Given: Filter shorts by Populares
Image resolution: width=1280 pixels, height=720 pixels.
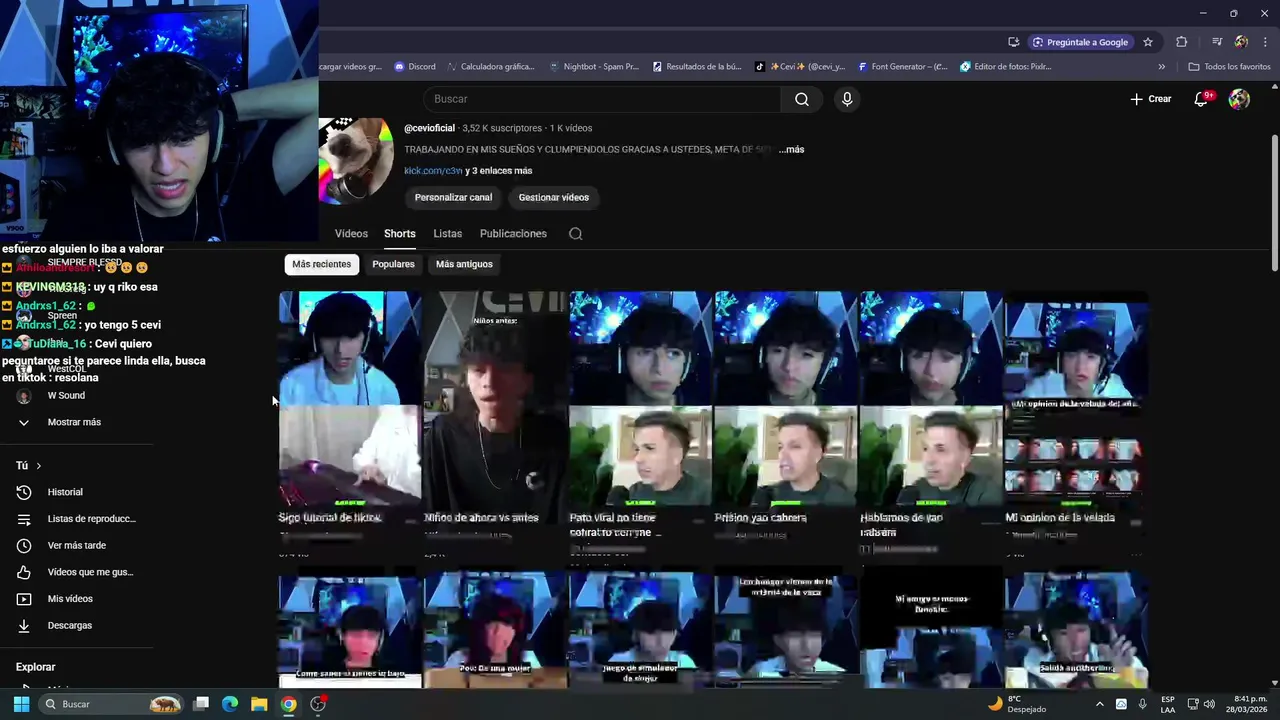Looking at the screenshot, I should (x=393, y=264).
